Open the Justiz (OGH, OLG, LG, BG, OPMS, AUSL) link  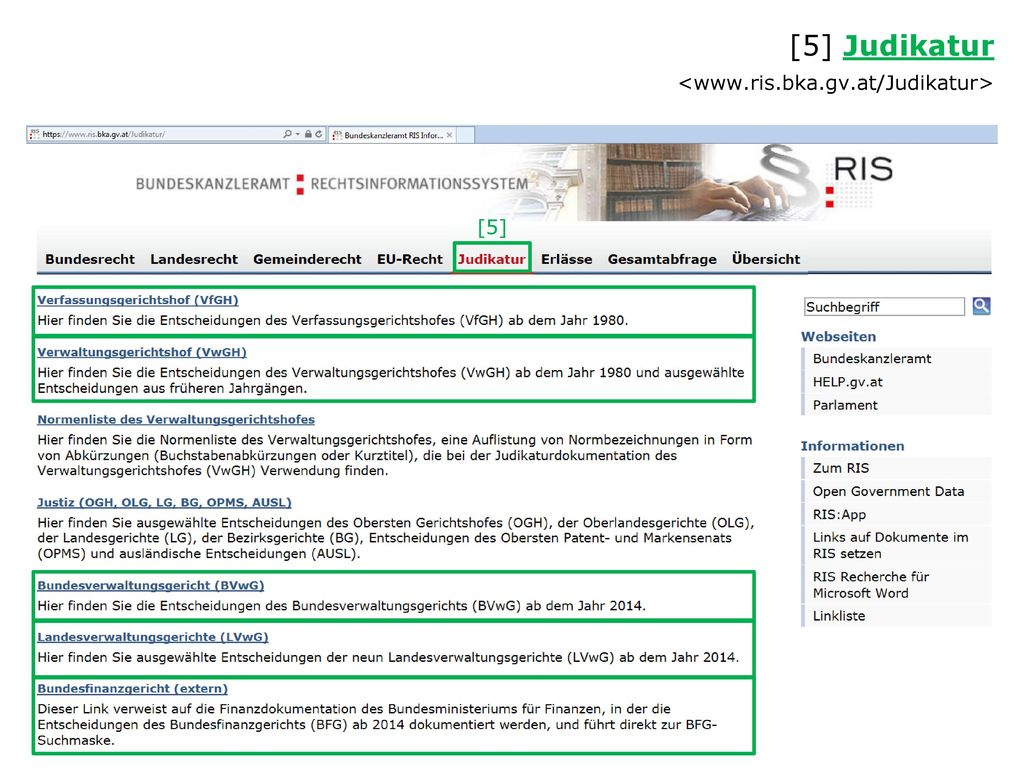pos(164,502)
